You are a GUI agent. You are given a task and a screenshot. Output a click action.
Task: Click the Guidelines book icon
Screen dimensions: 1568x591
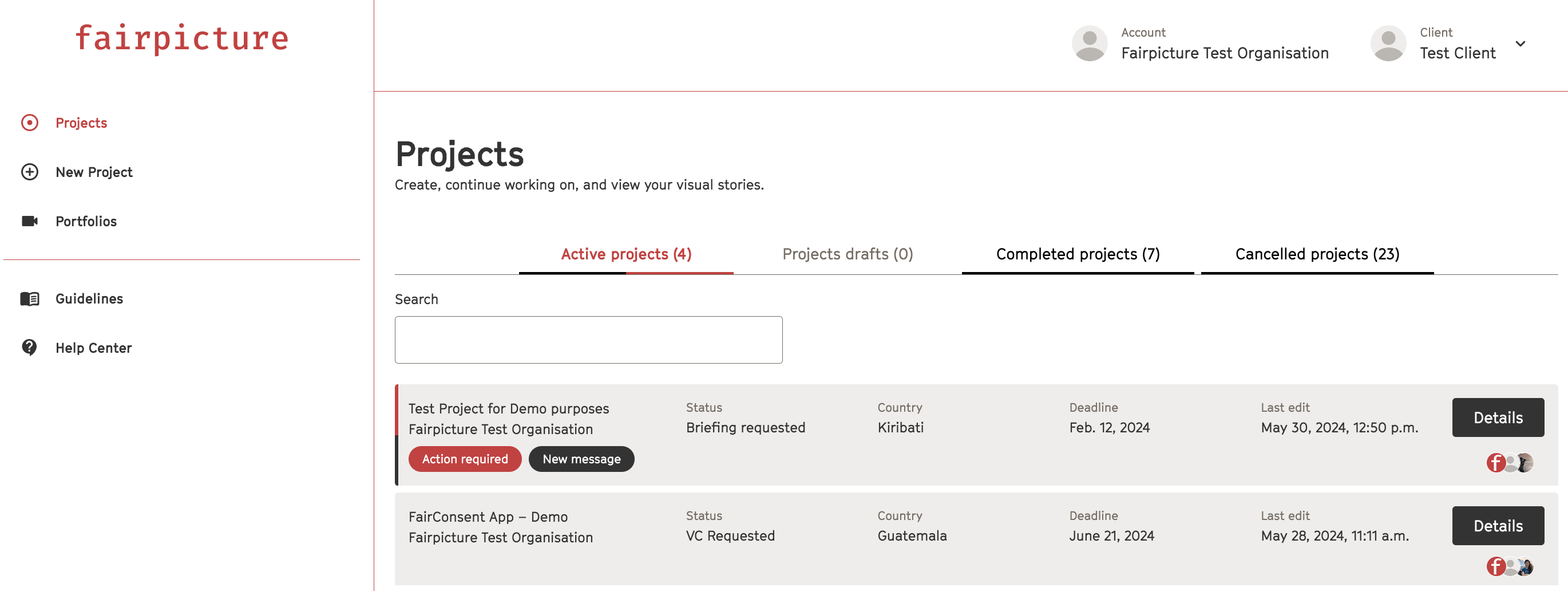point(29,298)
